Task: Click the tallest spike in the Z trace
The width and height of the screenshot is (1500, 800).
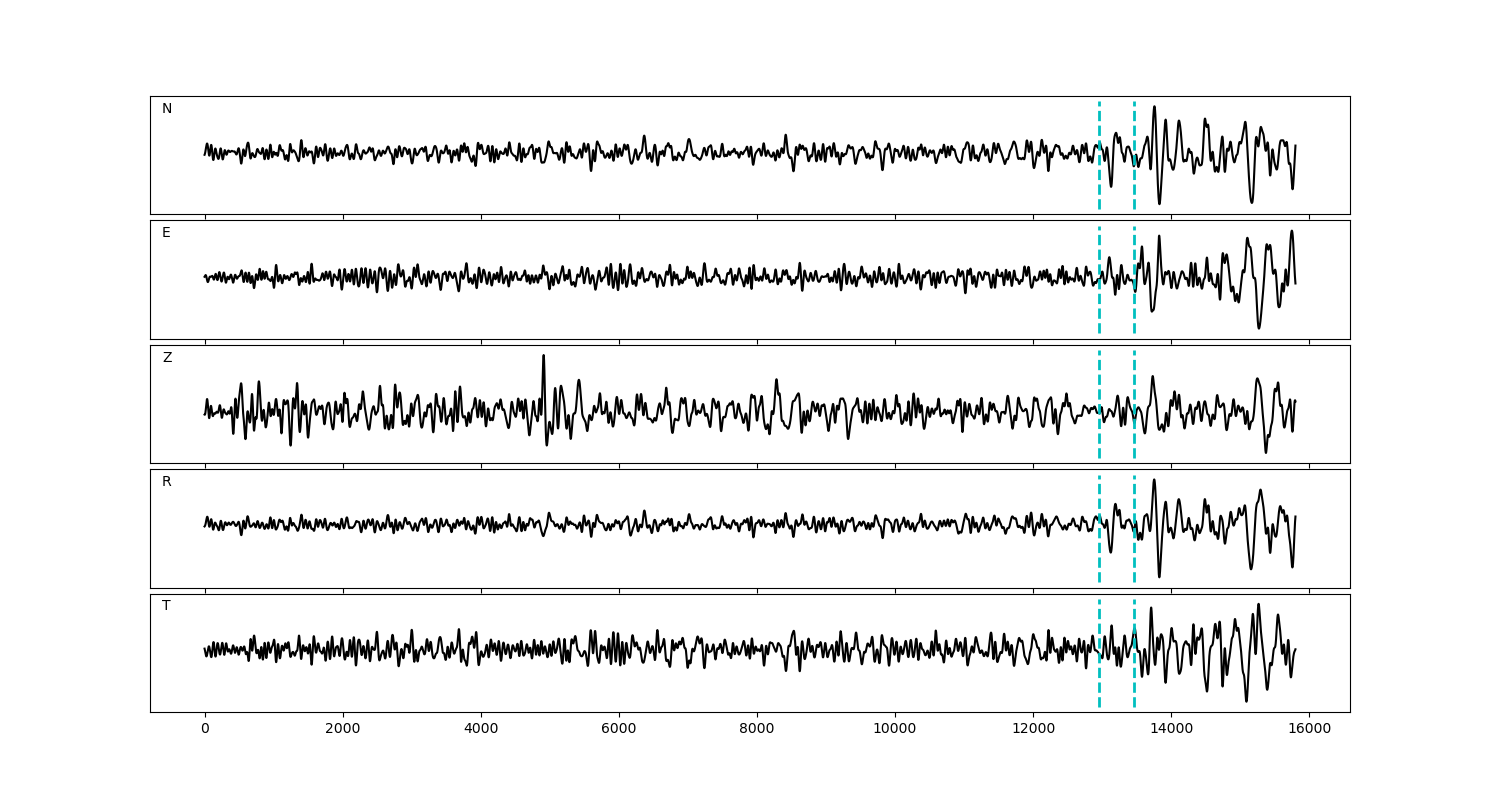Action: [543, 358]
